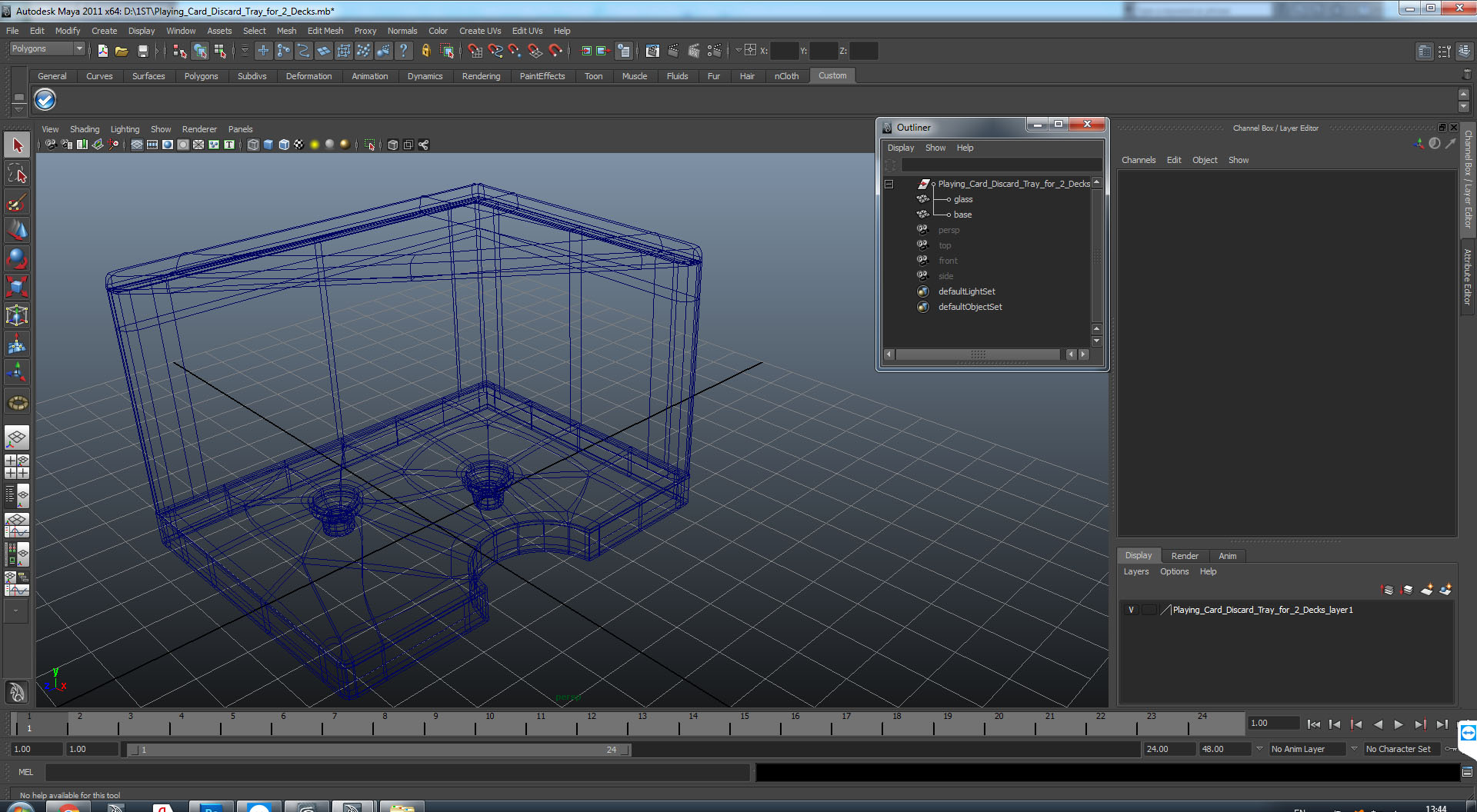This screenshot has height=812, width=1477.
Task: Click the New Scene icon
Action: click(102, 51)
